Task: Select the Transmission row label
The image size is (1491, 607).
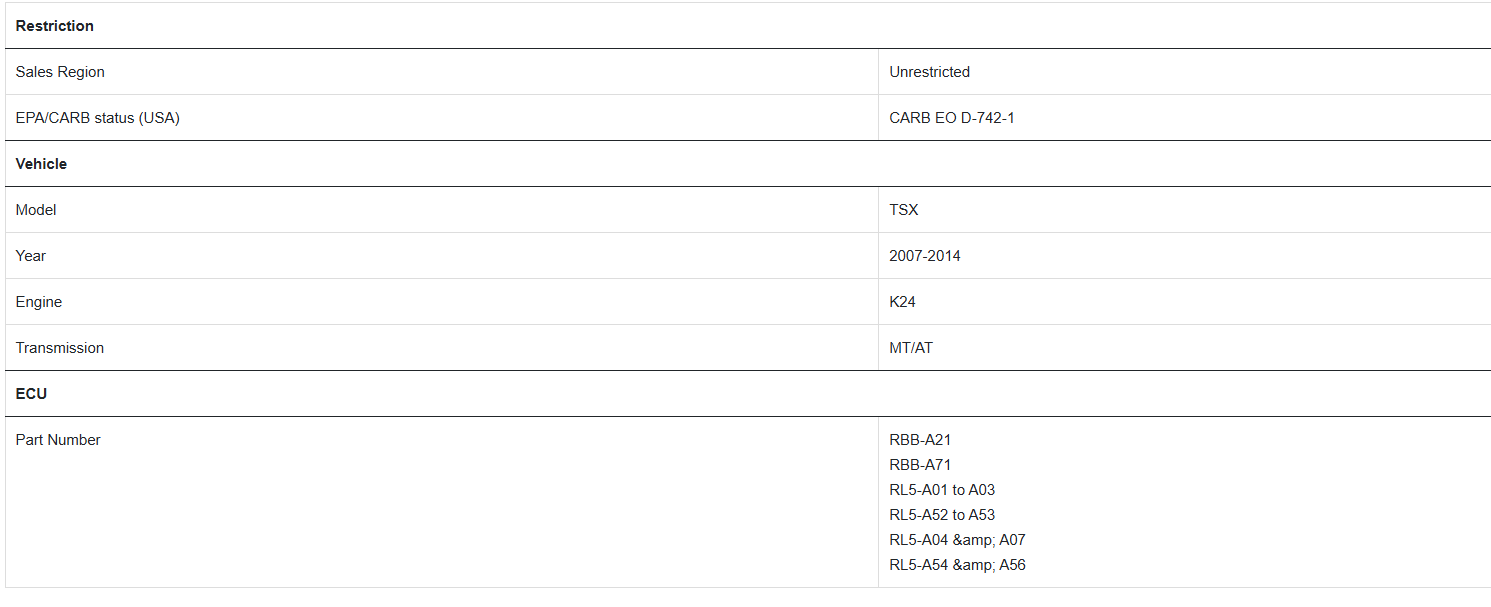Action: [60, 348]
